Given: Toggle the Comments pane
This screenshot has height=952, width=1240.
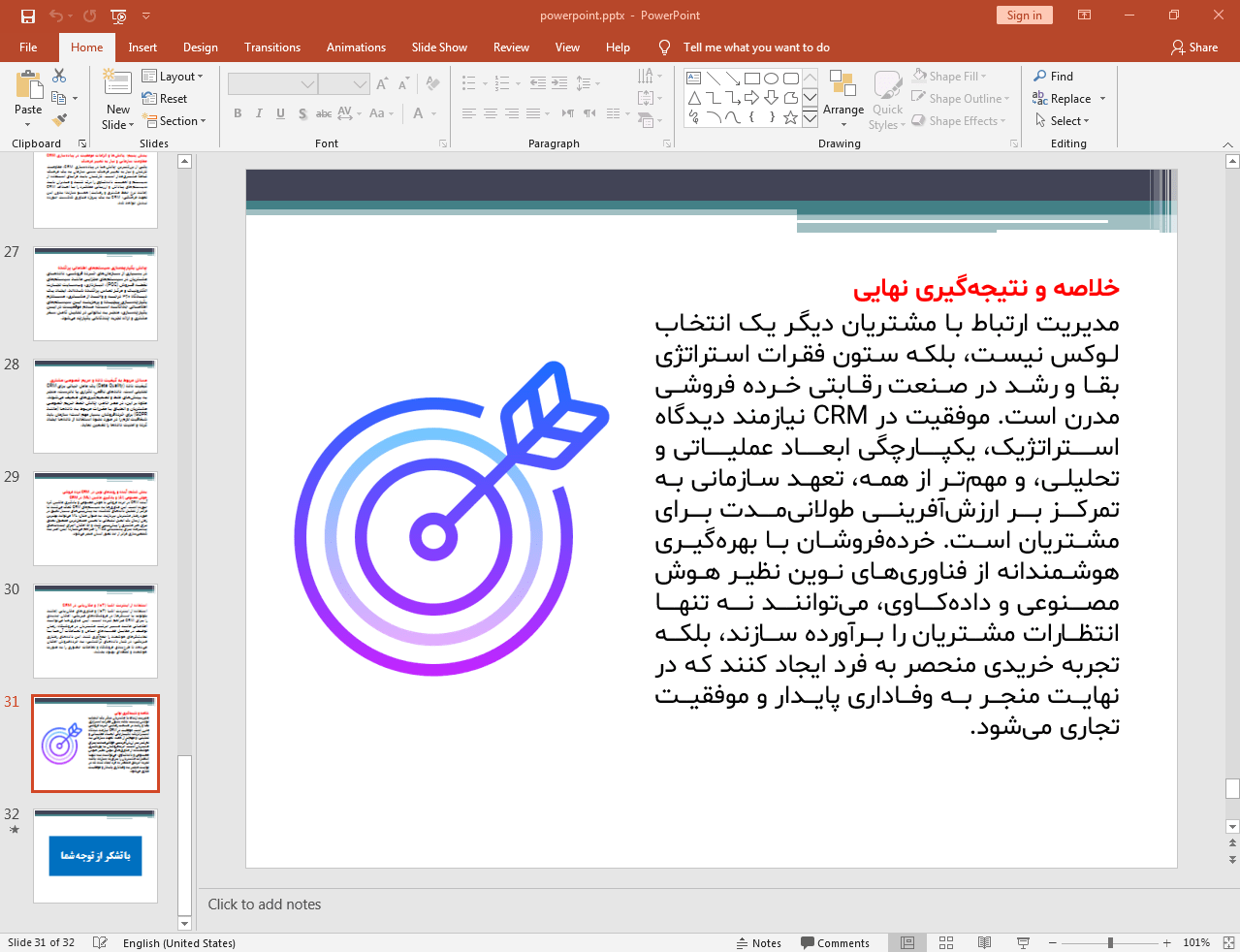Looking at the screenshot, I should [x=835, y=942].
